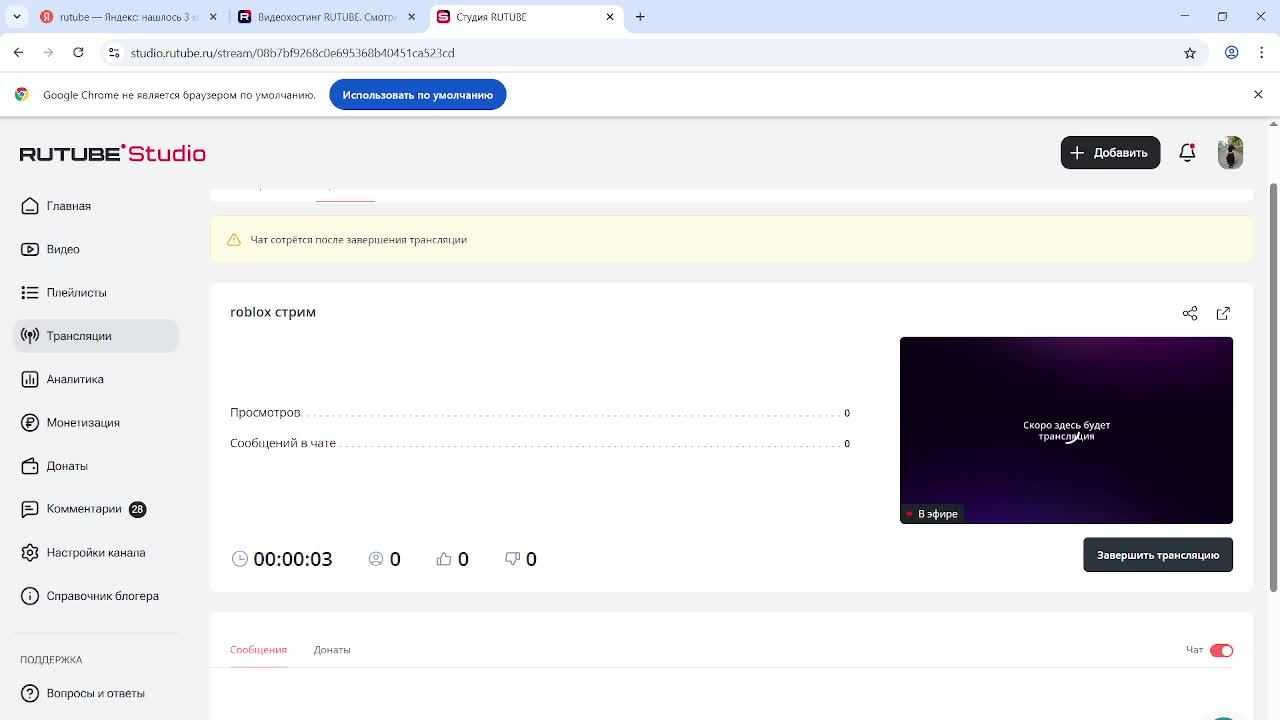Click Использовать по умолчанию button
The width and height of the screenshot is (1280, 720).
pyautogui.click(x=418, y=95)
